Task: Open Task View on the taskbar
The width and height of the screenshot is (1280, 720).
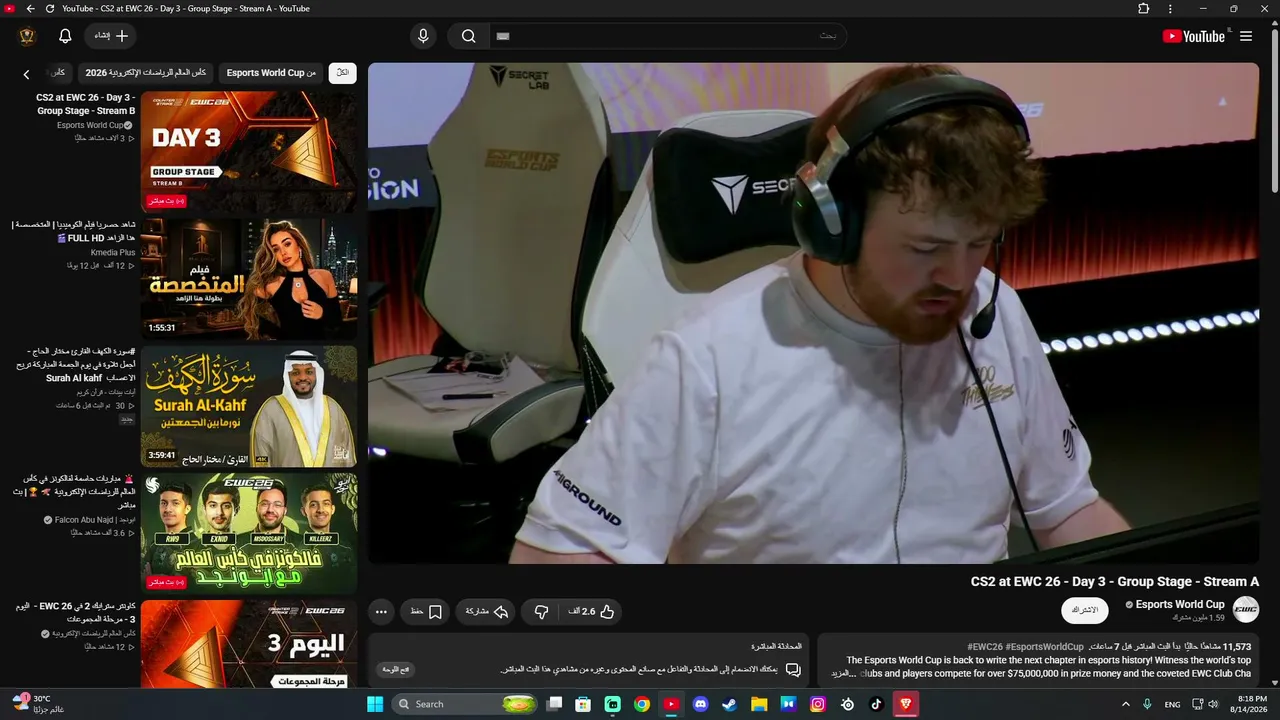Action: point(554,704)
